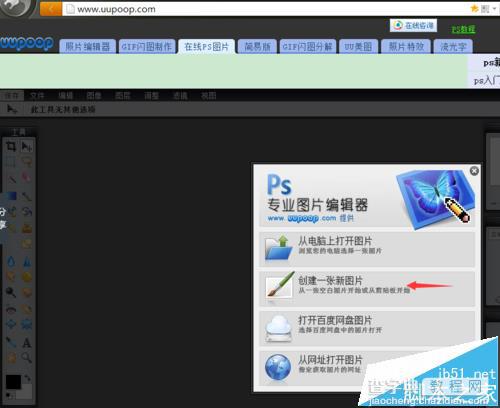The width and height of the screenshot is (500, 408).
Task: Open the 分享 side tab
Action: click(3, 218)
